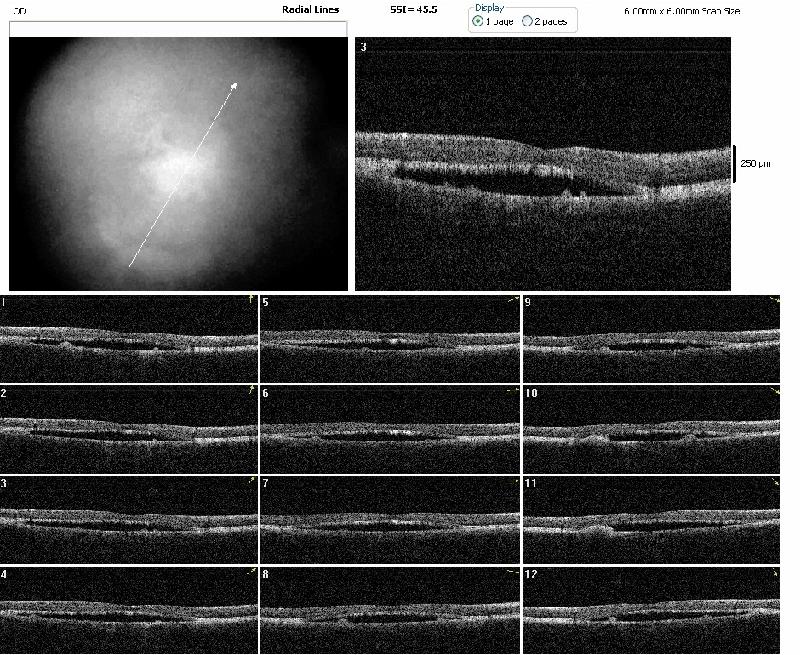Viewport: 800px width, 655px height.
Task: Click the yellow direction arrow on scan 1
Action: (251, 299)
